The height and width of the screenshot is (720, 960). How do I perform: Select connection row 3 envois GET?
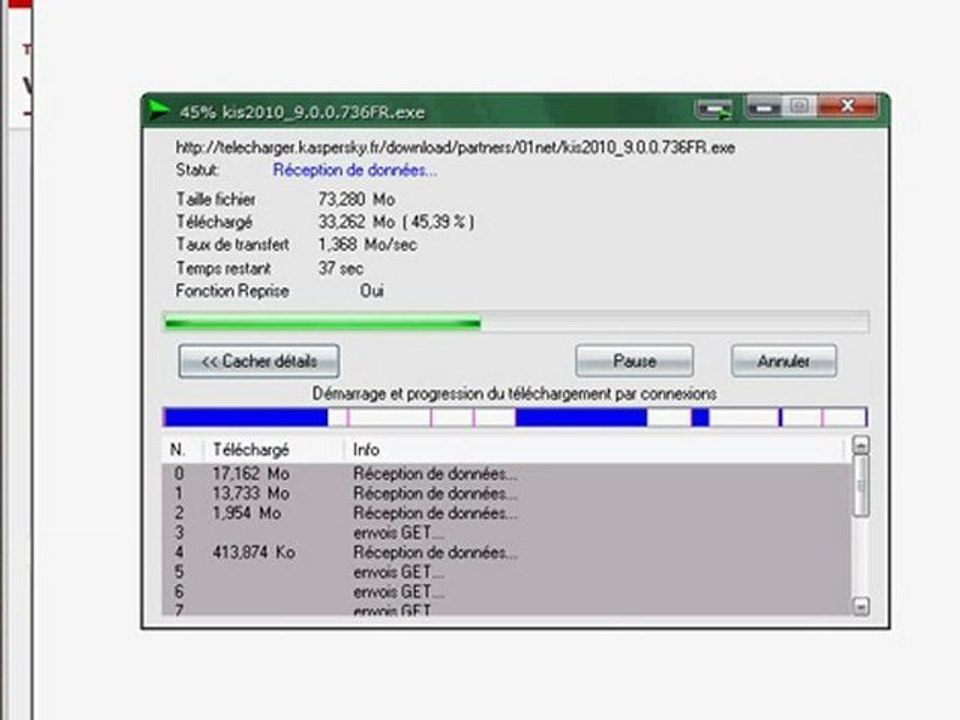(506, 533)
